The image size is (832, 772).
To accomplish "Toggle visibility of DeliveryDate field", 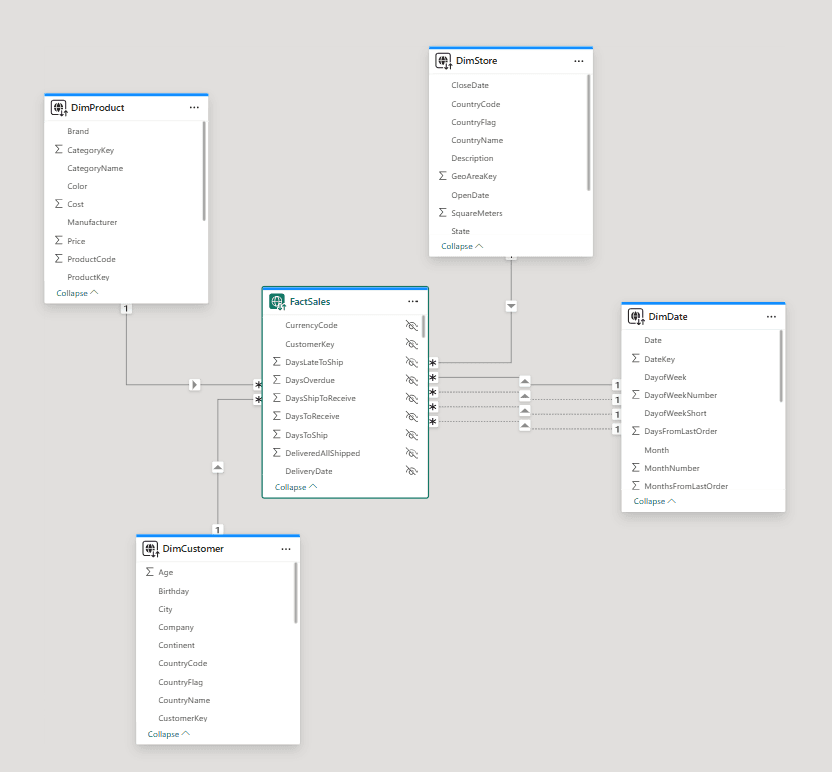I will pyautogui.click(x=411, y=471).
